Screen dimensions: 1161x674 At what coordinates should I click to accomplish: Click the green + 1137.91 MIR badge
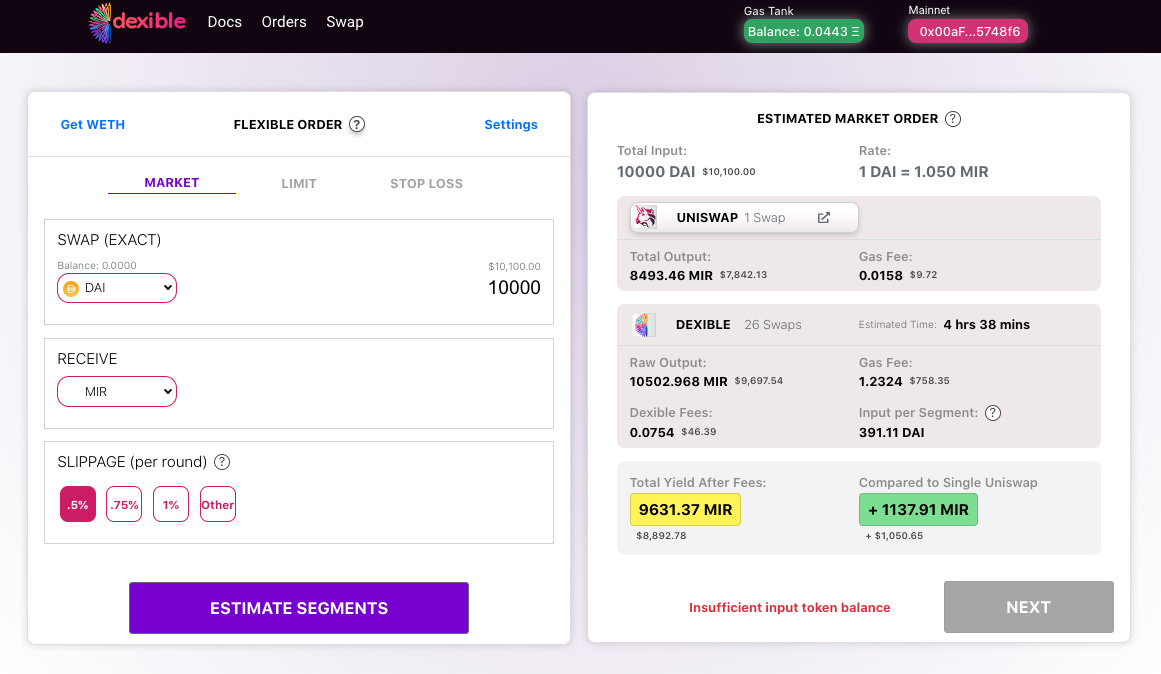[918, 510]
